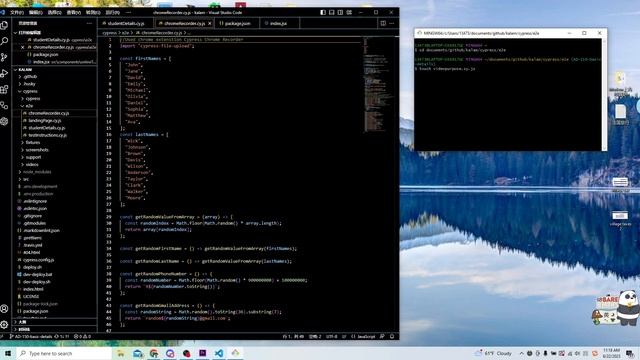Collapse the Open Editors section
This screenshot has height=360, width=640.
click(55, 33)
